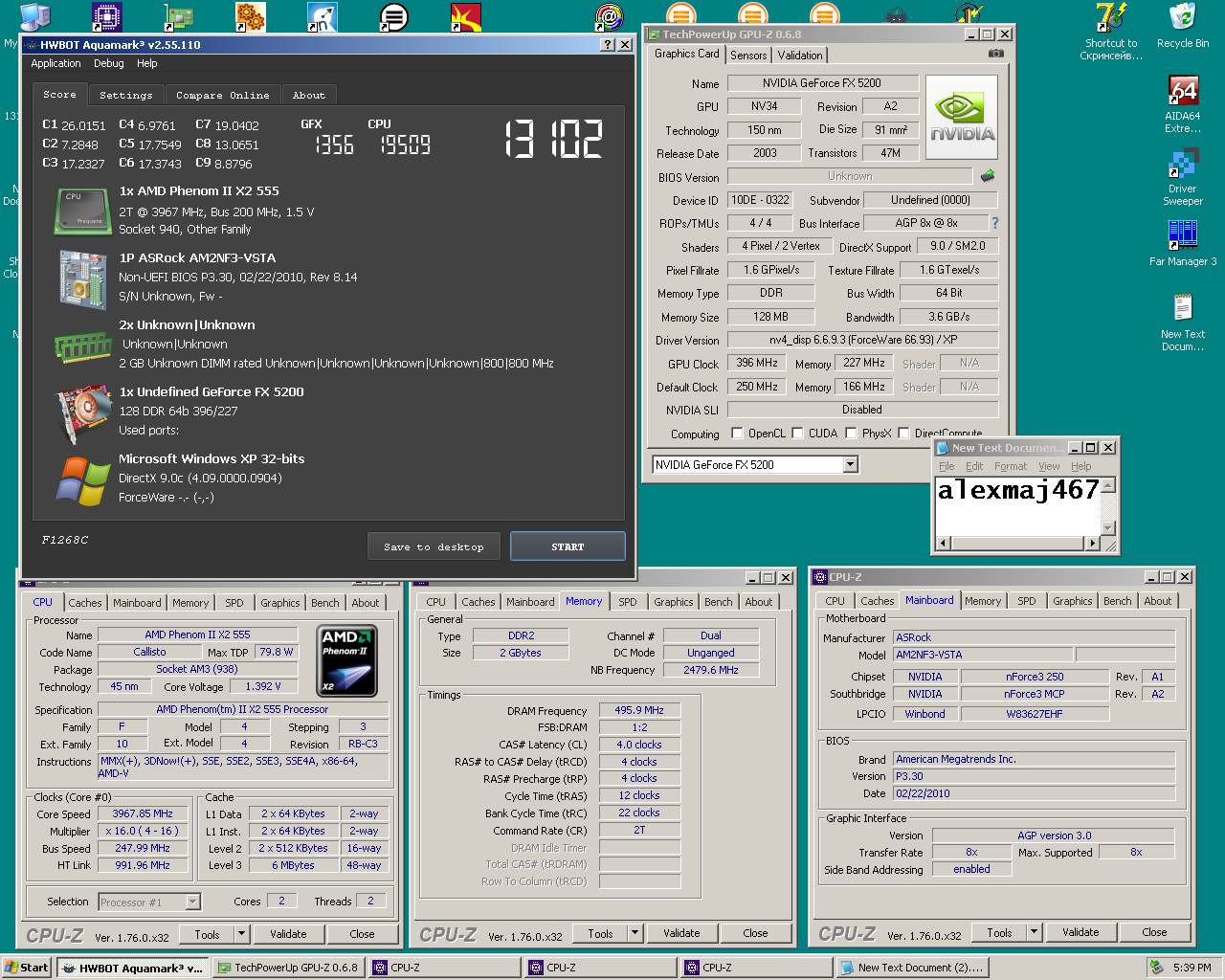Switch to SPD tab in CPU-Z Mainboard window

pyautogui.click(x=1027, y=601)
